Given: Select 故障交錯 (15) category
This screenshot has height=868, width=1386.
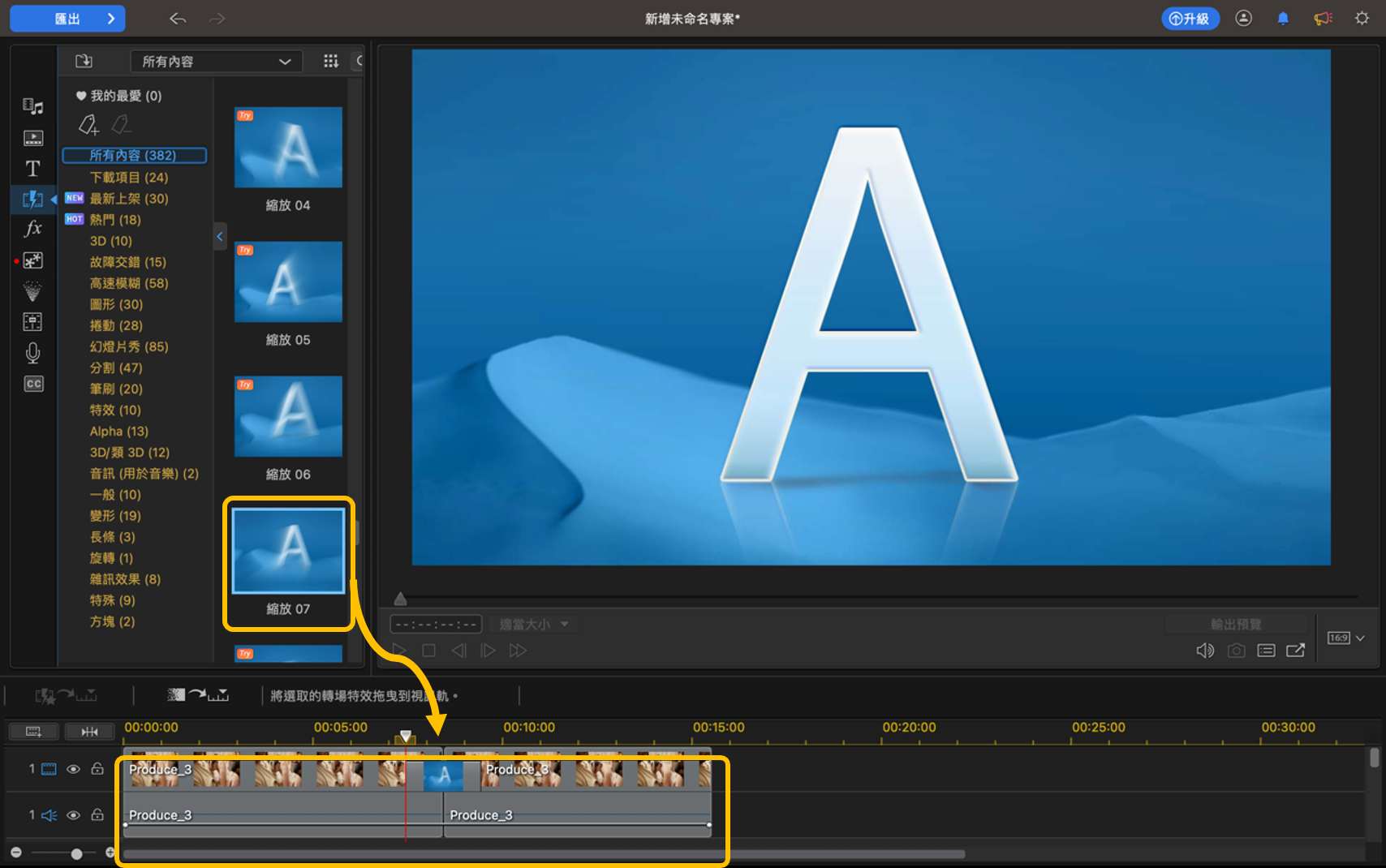Looking at the screenshot, I should (x=128, y=261).
